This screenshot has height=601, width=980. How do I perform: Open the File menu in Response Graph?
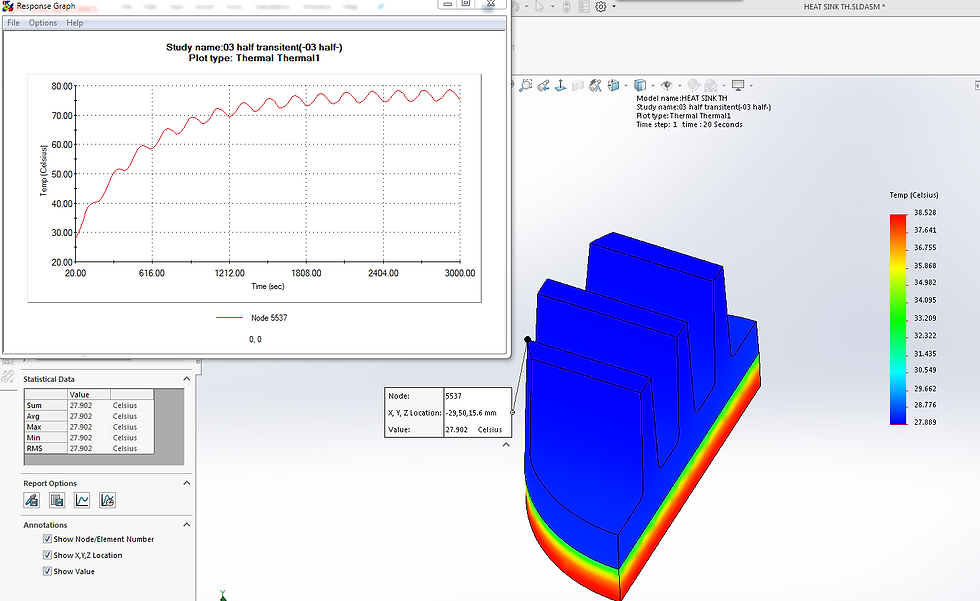13,22
